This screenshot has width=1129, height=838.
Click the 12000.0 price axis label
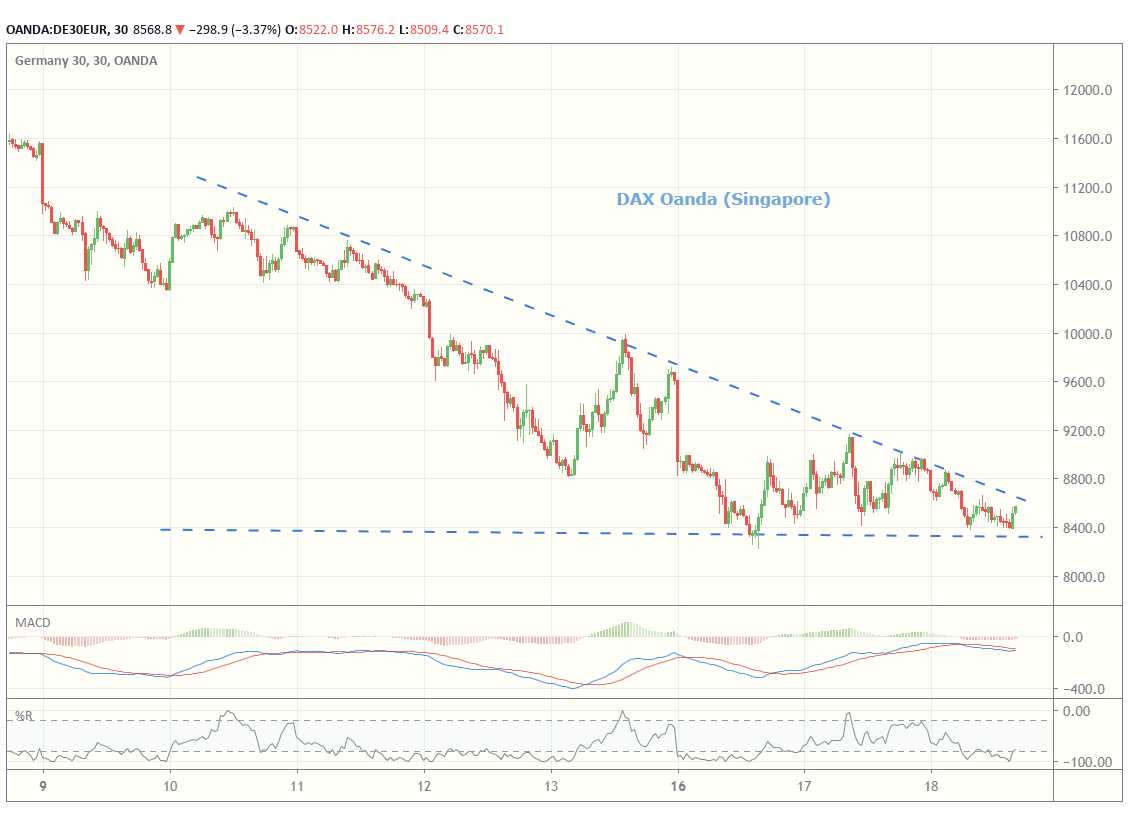pyautogui.click(x=1087, y=90)
